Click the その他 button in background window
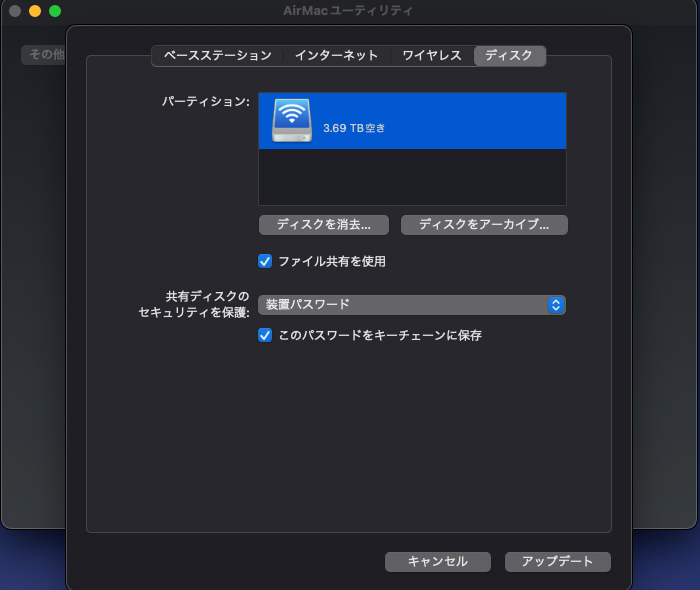The width and height of the screenshot is (700, 590). [x=44, y=54]
